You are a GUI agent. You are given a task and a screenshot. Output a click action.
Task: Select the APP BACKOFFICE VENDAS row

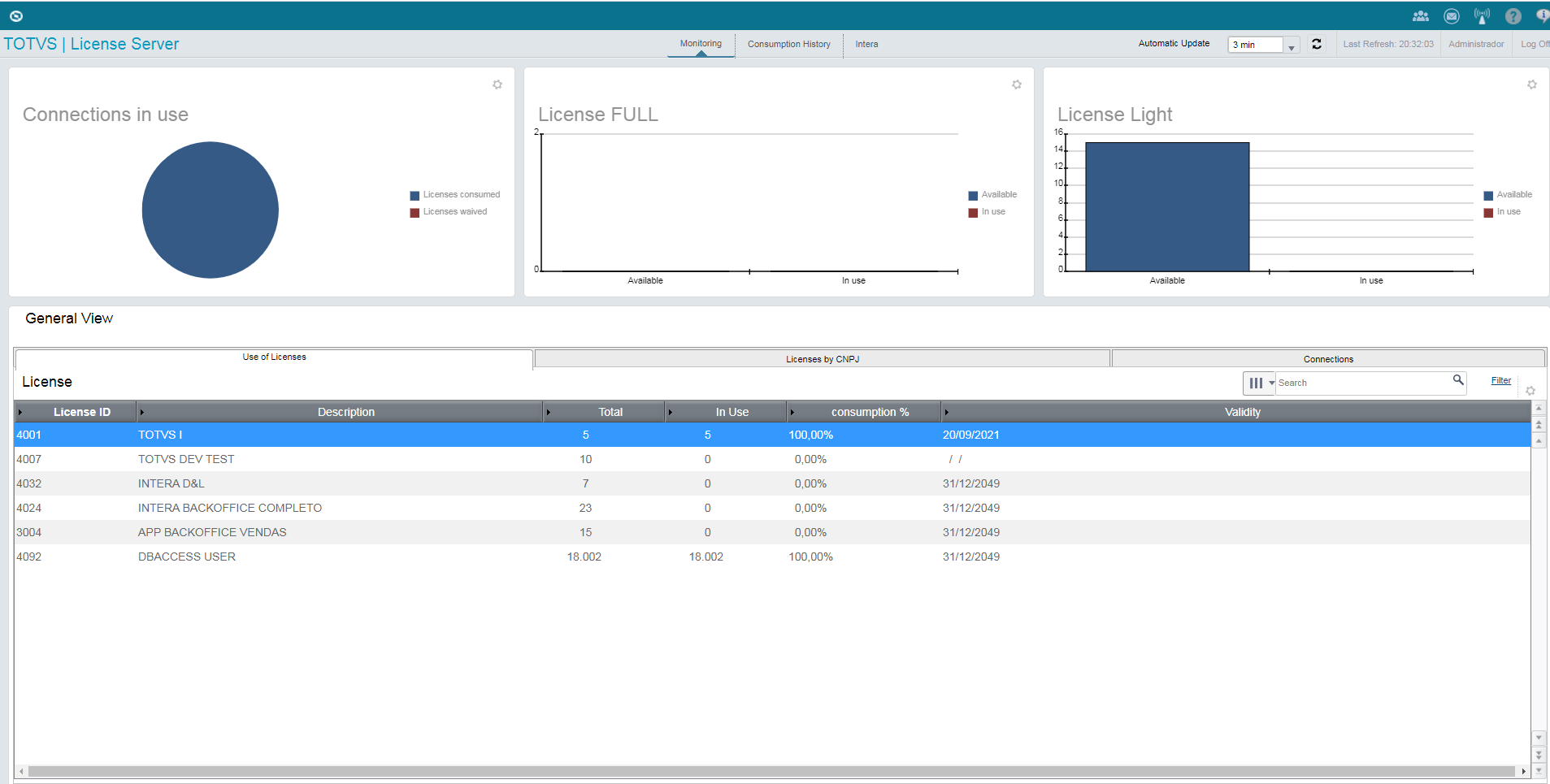point(772,532)
